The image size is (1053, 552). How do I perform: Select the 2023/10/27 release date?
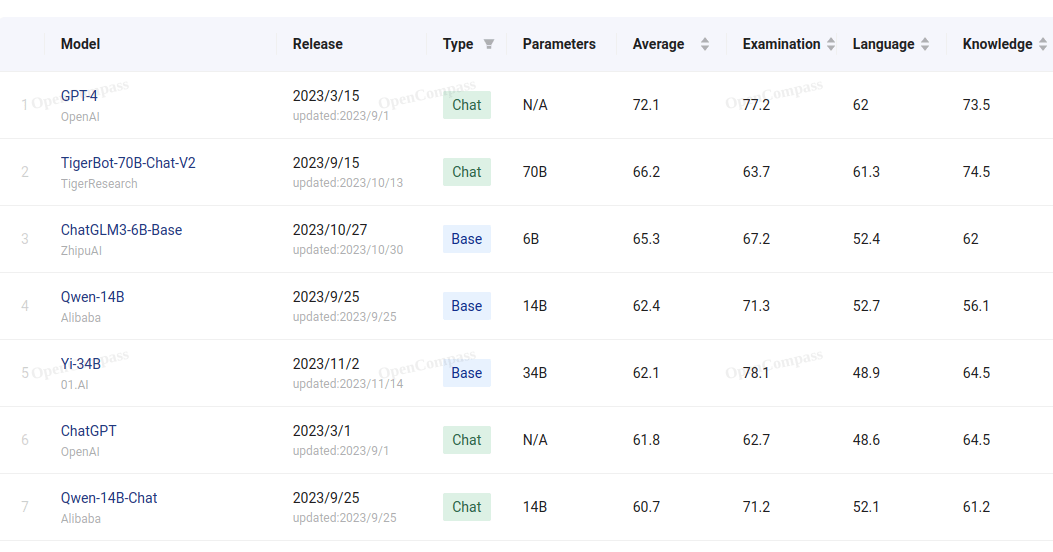[x=330, y=230]
